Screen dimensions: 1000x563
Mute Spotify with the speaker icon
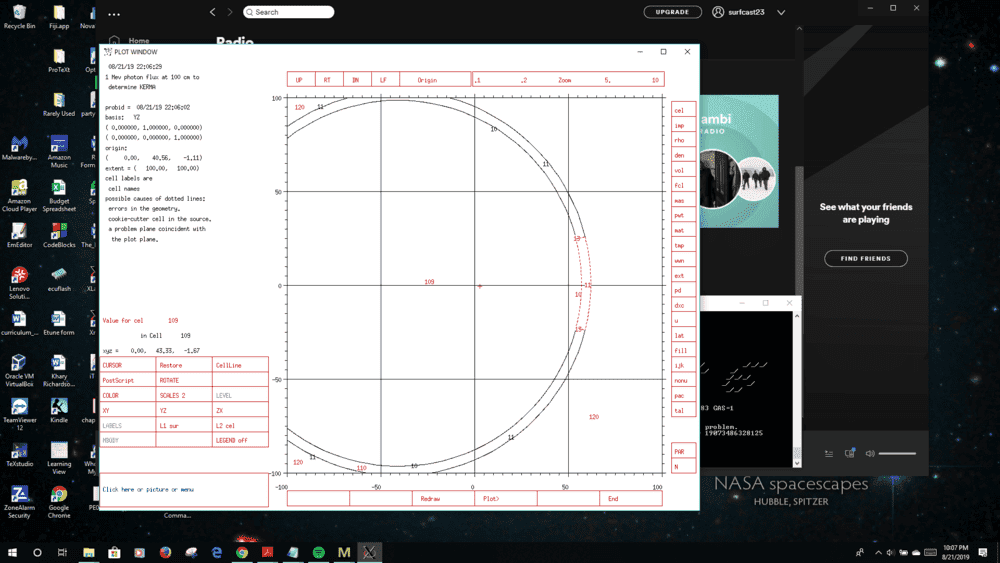(870, 453)
